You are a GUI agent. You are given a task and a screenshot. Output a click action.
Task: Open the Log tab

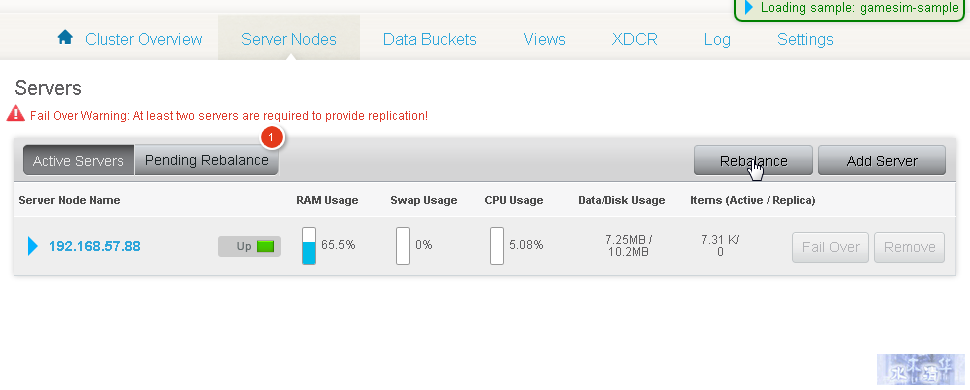point(717,40)
